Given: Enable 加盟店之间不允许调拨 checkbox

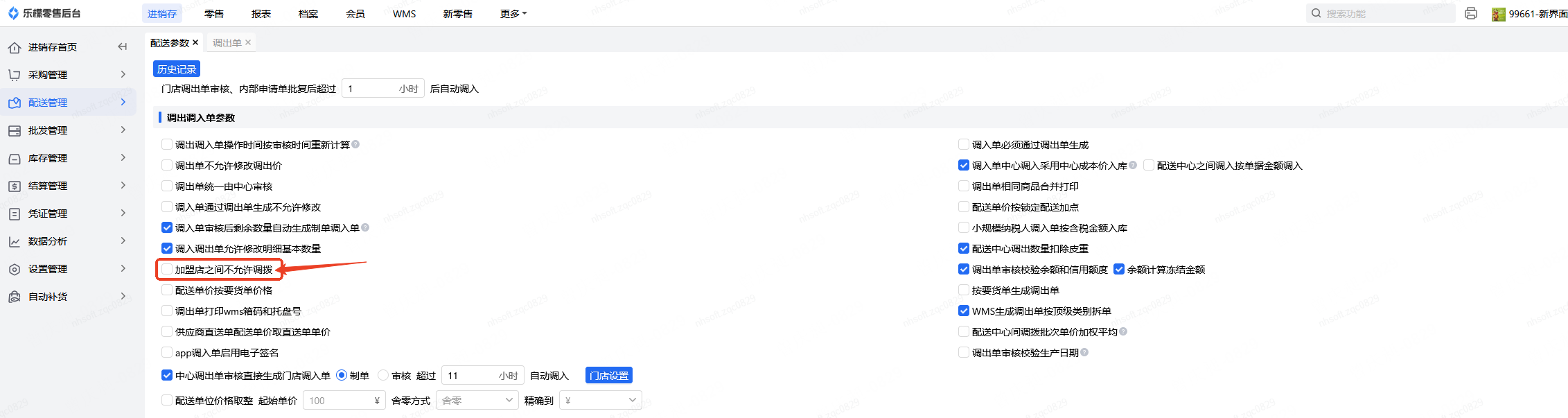Looking at the screenshot, I should [167, 269].
